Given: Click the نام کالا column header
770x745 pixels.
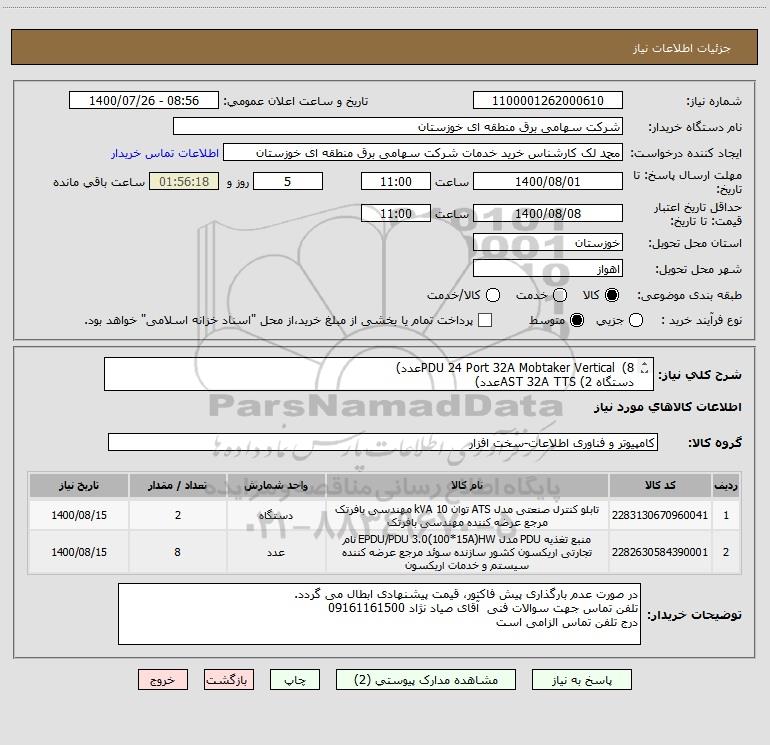Looking at the screenshot, I should point(467,485).
